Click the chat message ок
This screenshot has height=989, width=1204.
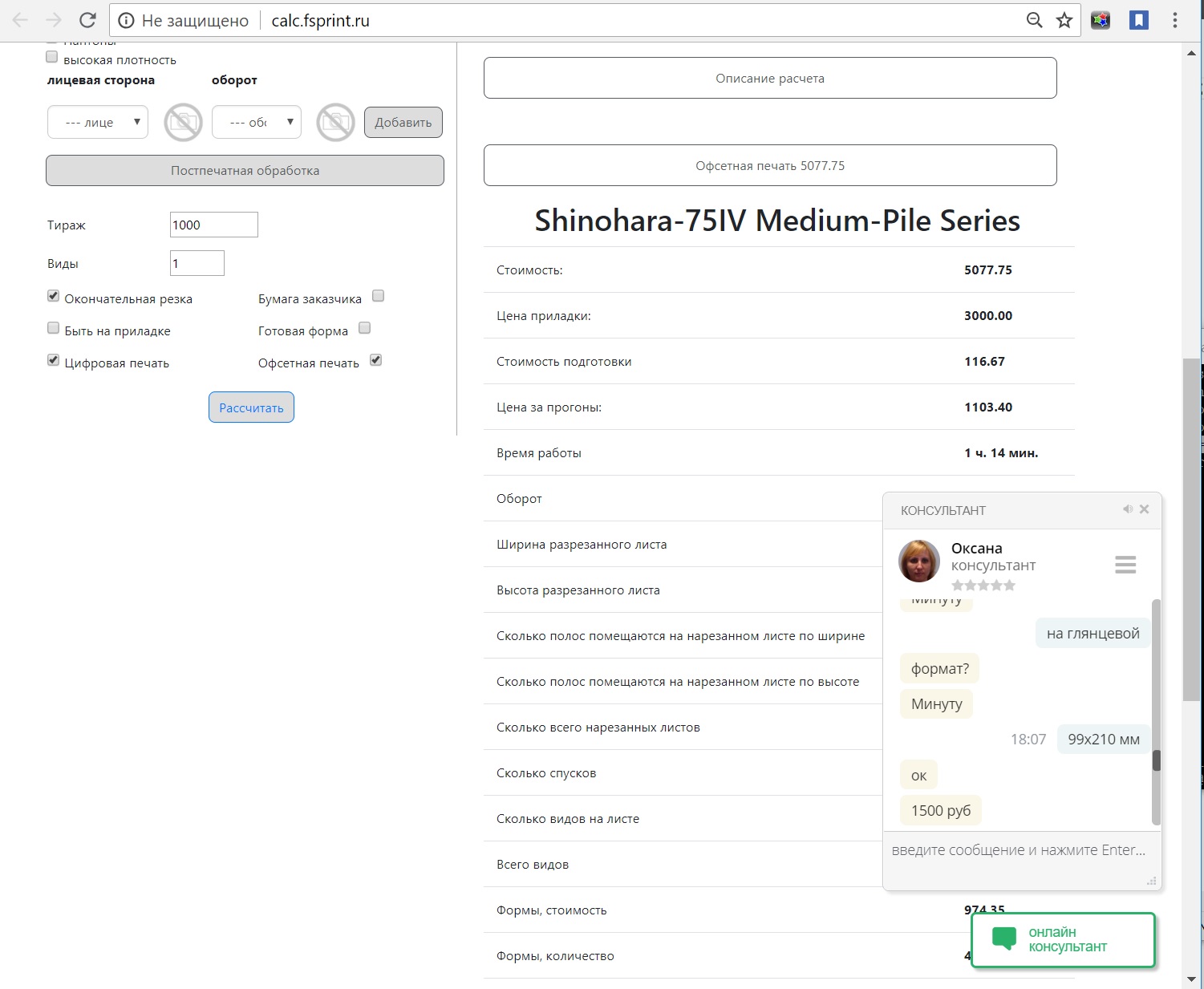pyautogui.click(x=919, y=775)
